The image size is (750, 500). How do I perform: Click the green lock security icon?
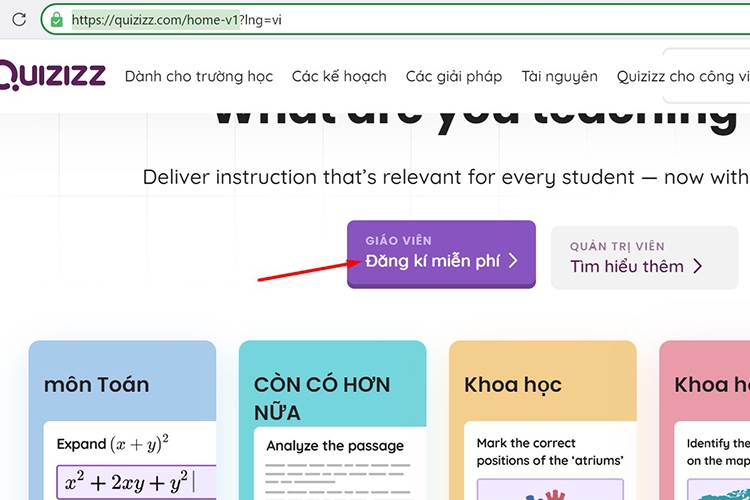pos(56,20)
